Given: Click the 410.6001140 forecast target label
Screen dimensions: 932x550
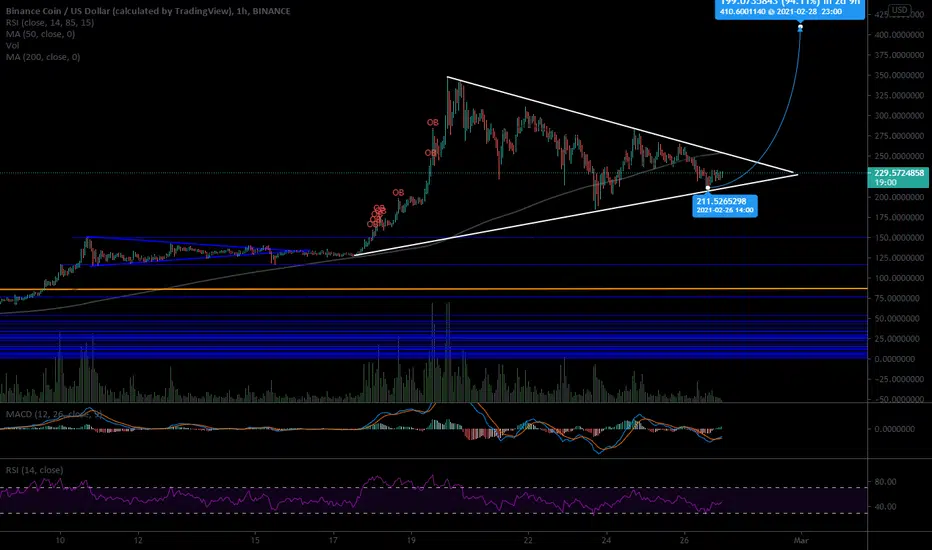Looking at the screenshot, I should coord(789,8).
